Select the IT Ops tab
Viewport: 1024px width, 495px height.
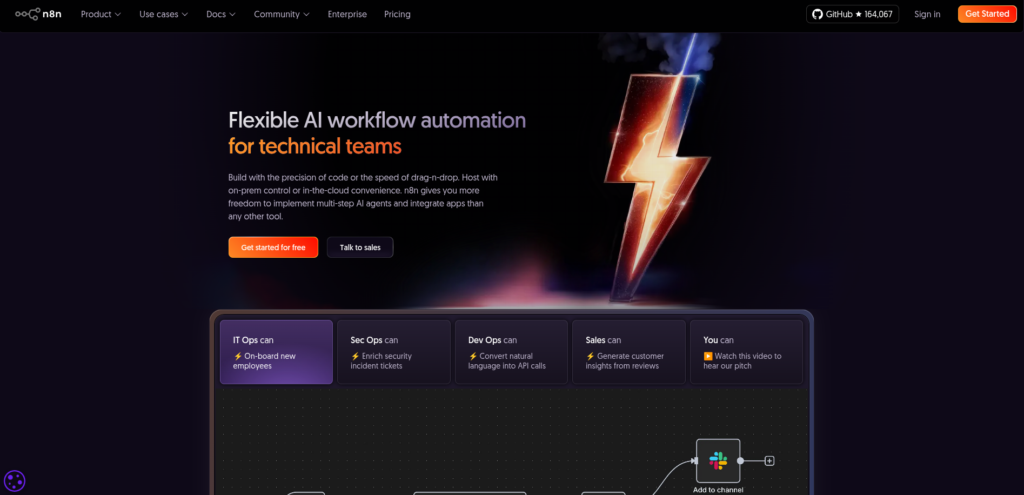pyautogui.click(x=276, y=352)
